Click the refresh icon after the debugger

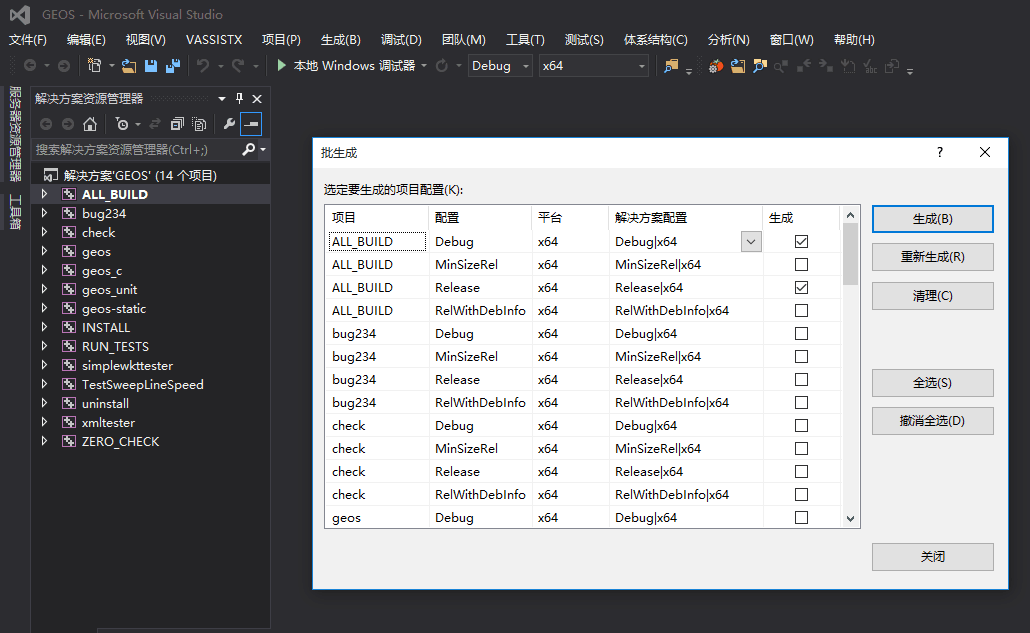tap(442, 66)
